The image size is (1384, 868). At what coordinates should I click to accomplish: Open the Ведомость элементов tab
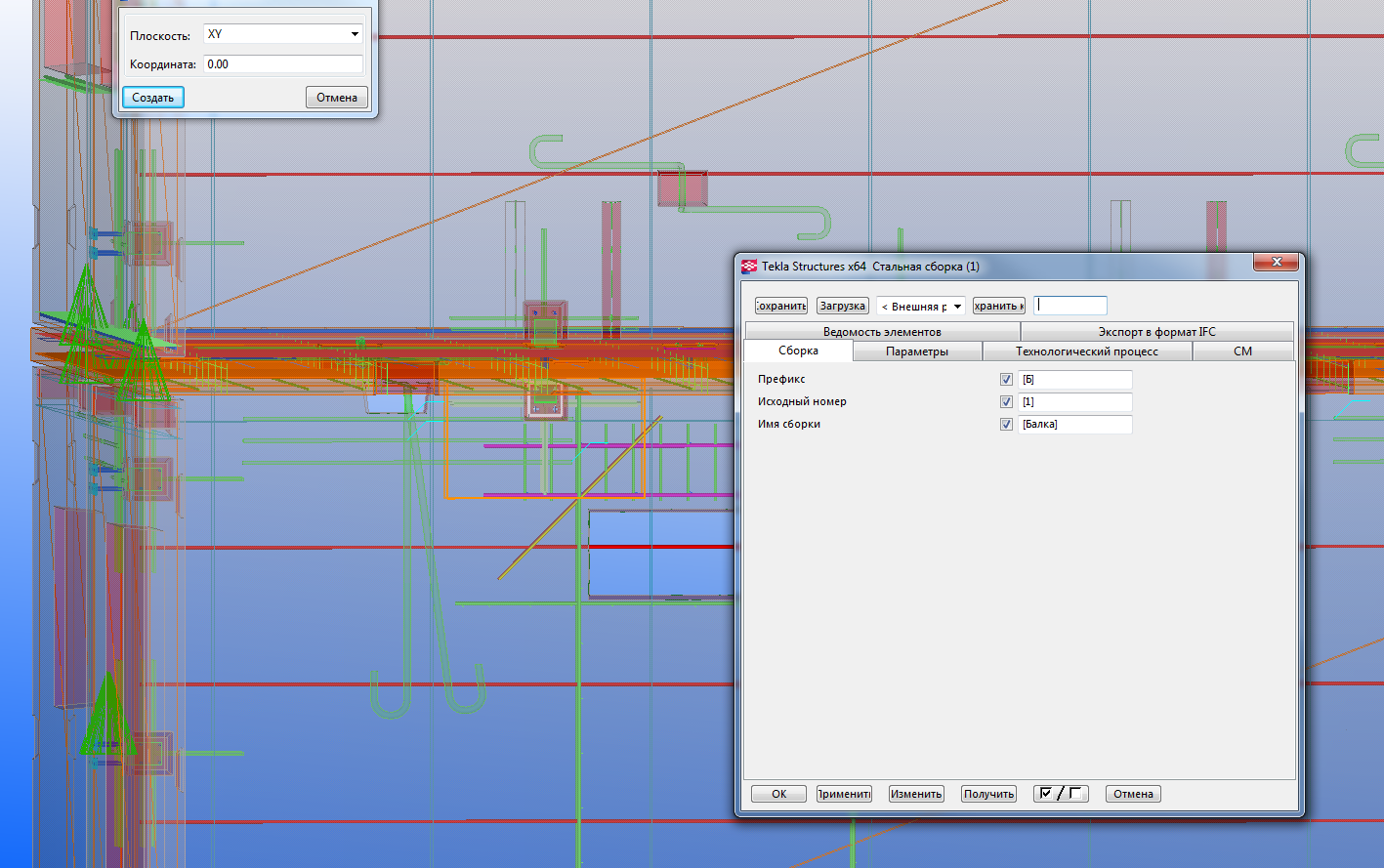(x=881, y=332)
